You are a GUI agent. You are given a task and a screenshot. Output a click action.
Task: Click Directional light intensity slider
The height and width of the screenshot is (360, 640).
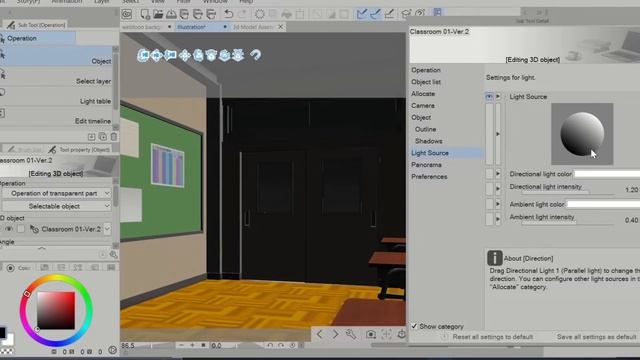click(567, 192)
